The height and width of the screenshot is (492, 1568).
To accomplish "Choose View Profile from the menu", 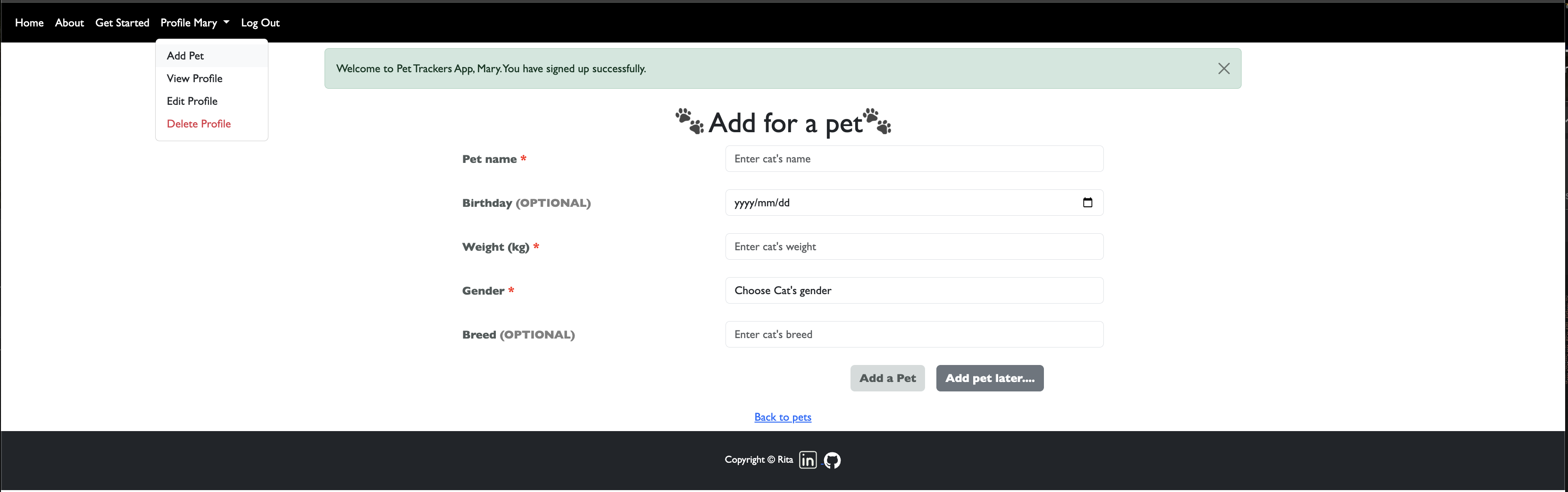I will point(195,78).
